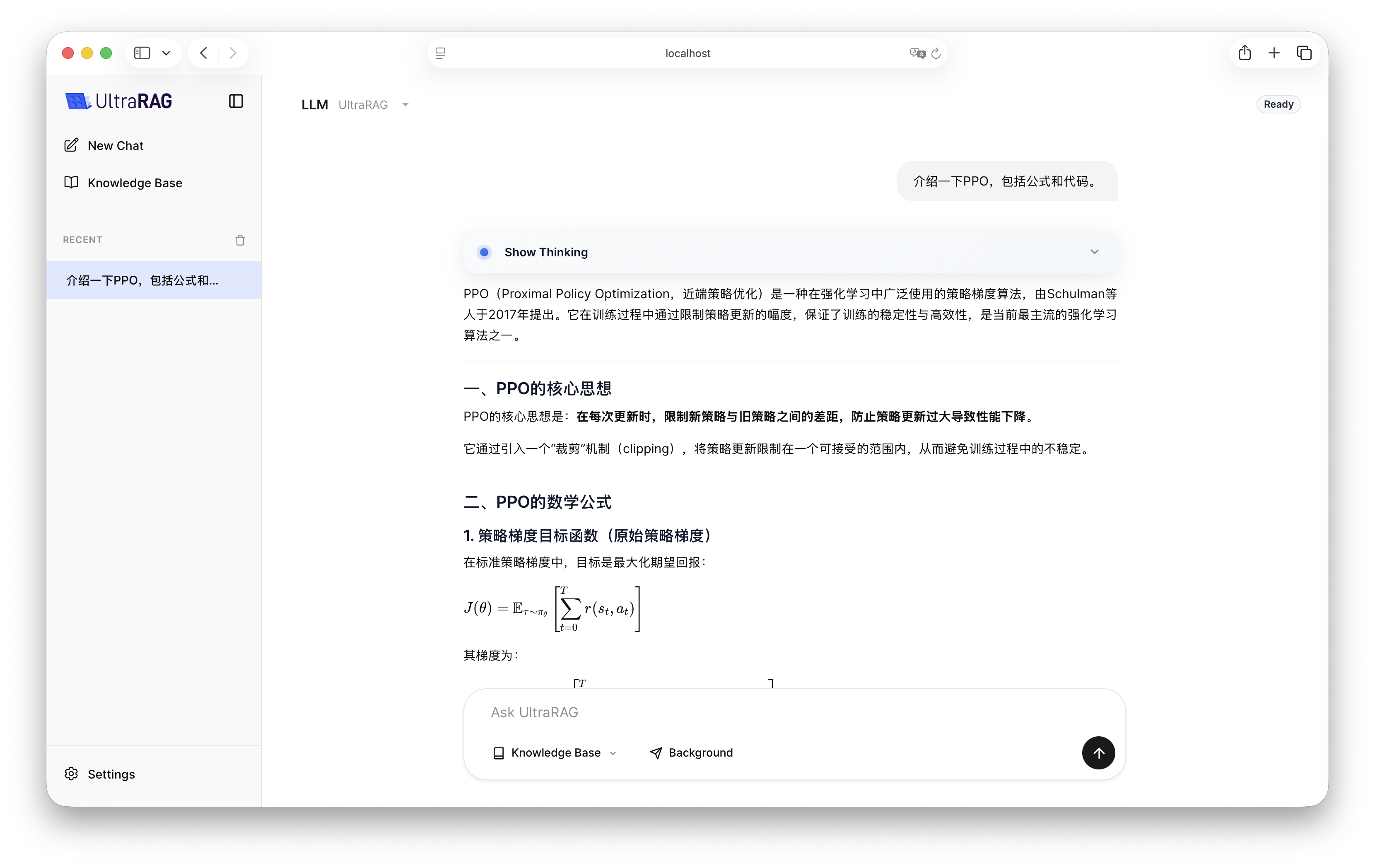
Task: Click the New Chat pencil icon
Action: 71,145
